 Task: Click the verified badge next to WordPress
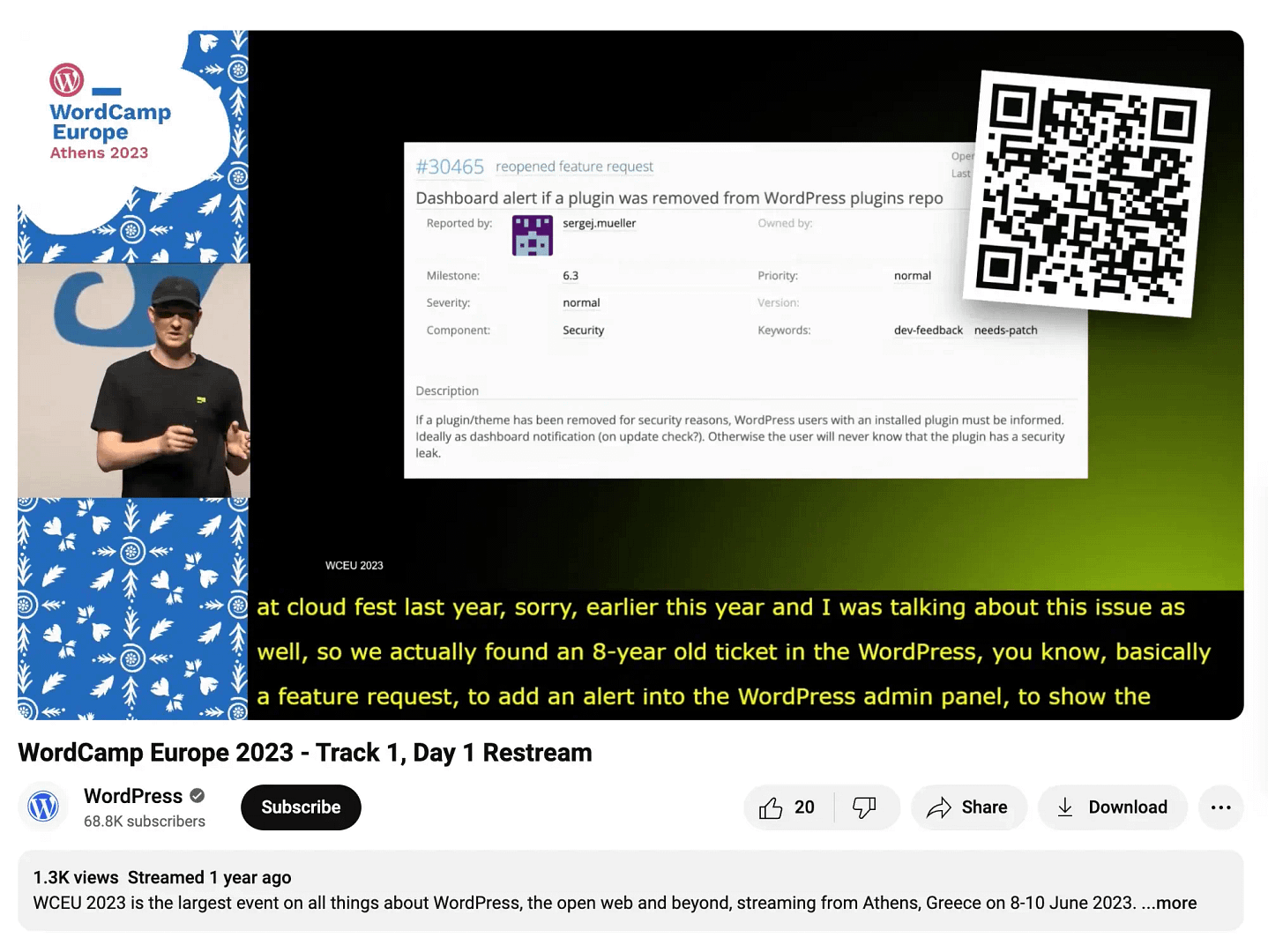point(198,796)
